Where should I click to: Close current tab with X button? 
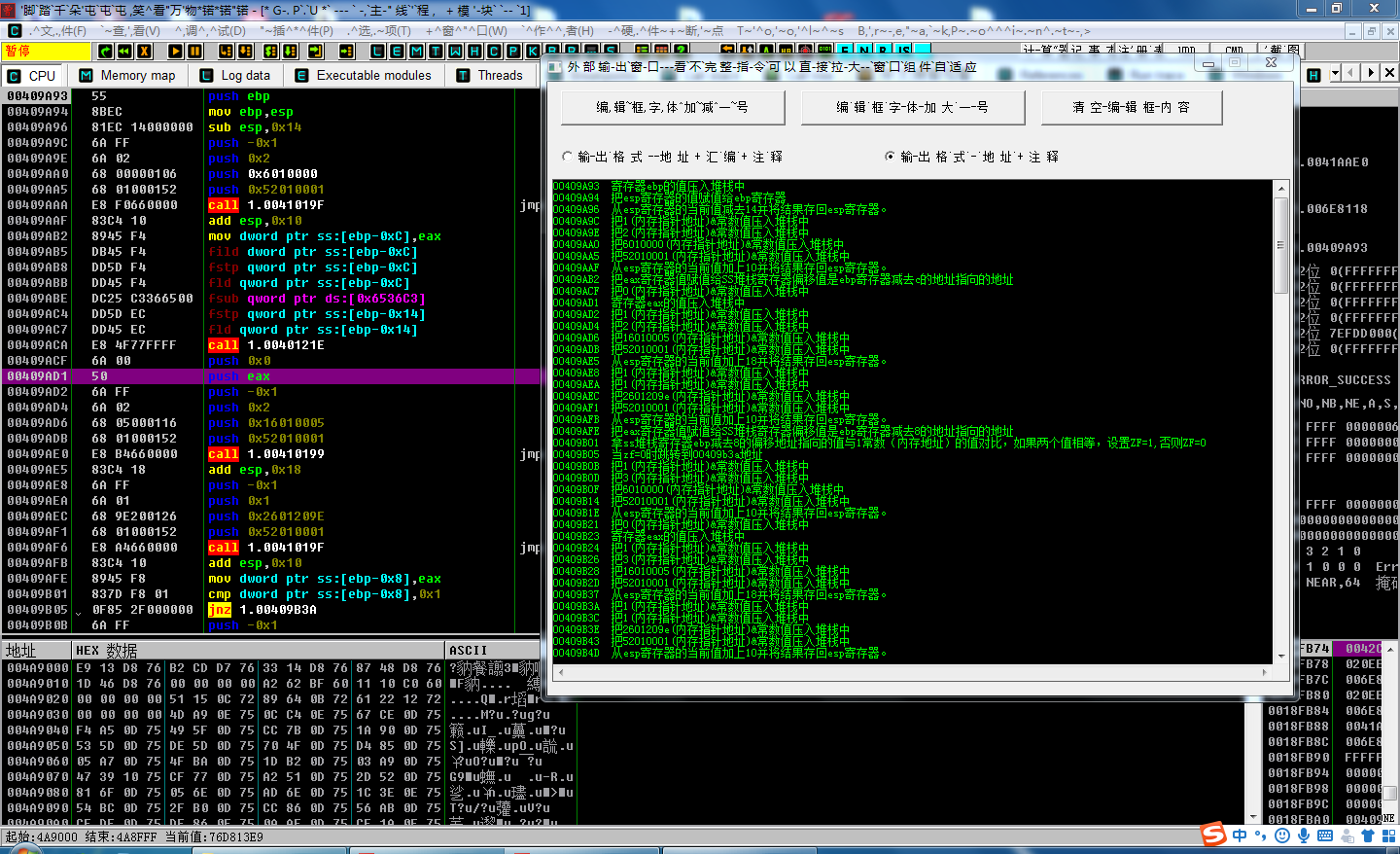point(1389,73)
